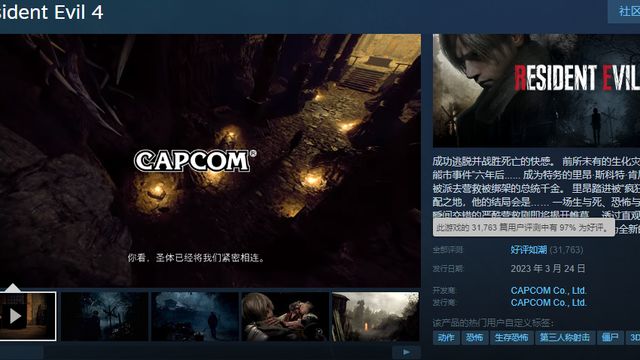Open the 生存恐怖 tag
This screenshot has width=640, height=360.
511,338
